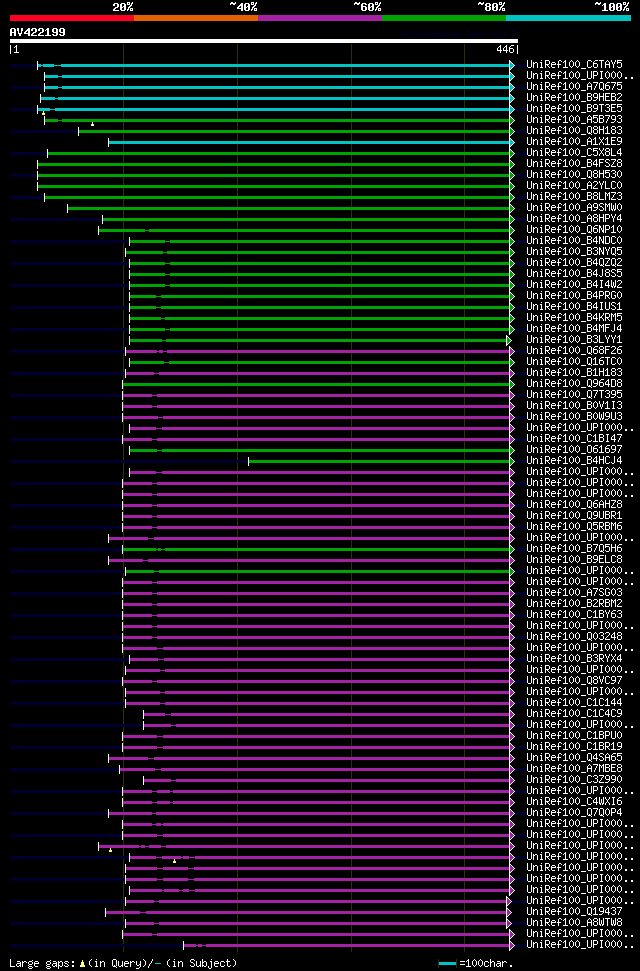Select hit UniRef100_B3LYY1
640x971 pixels.
click(x=574, y=339)
